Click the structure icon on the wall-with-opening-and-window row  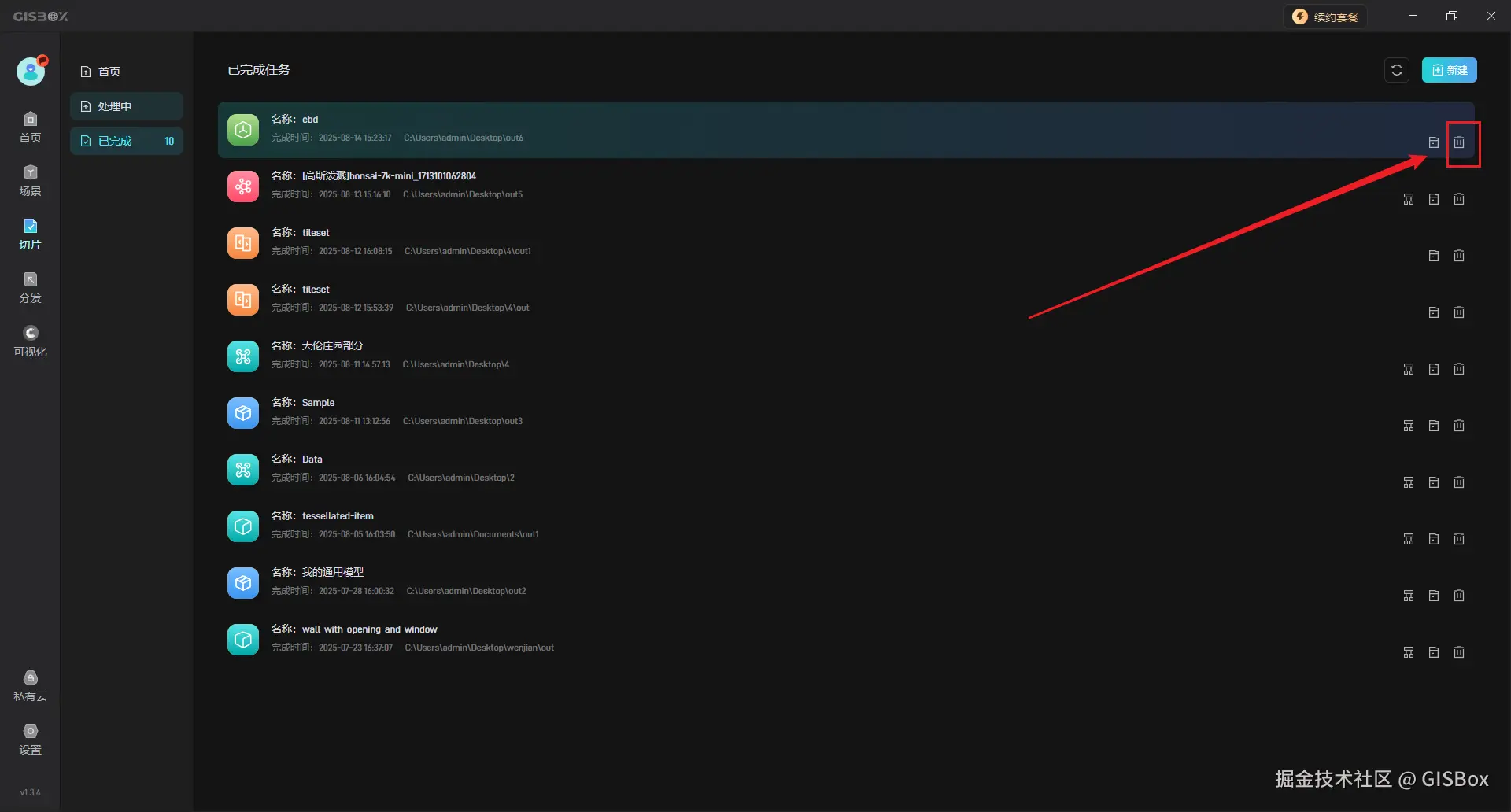click(1409, 652)
